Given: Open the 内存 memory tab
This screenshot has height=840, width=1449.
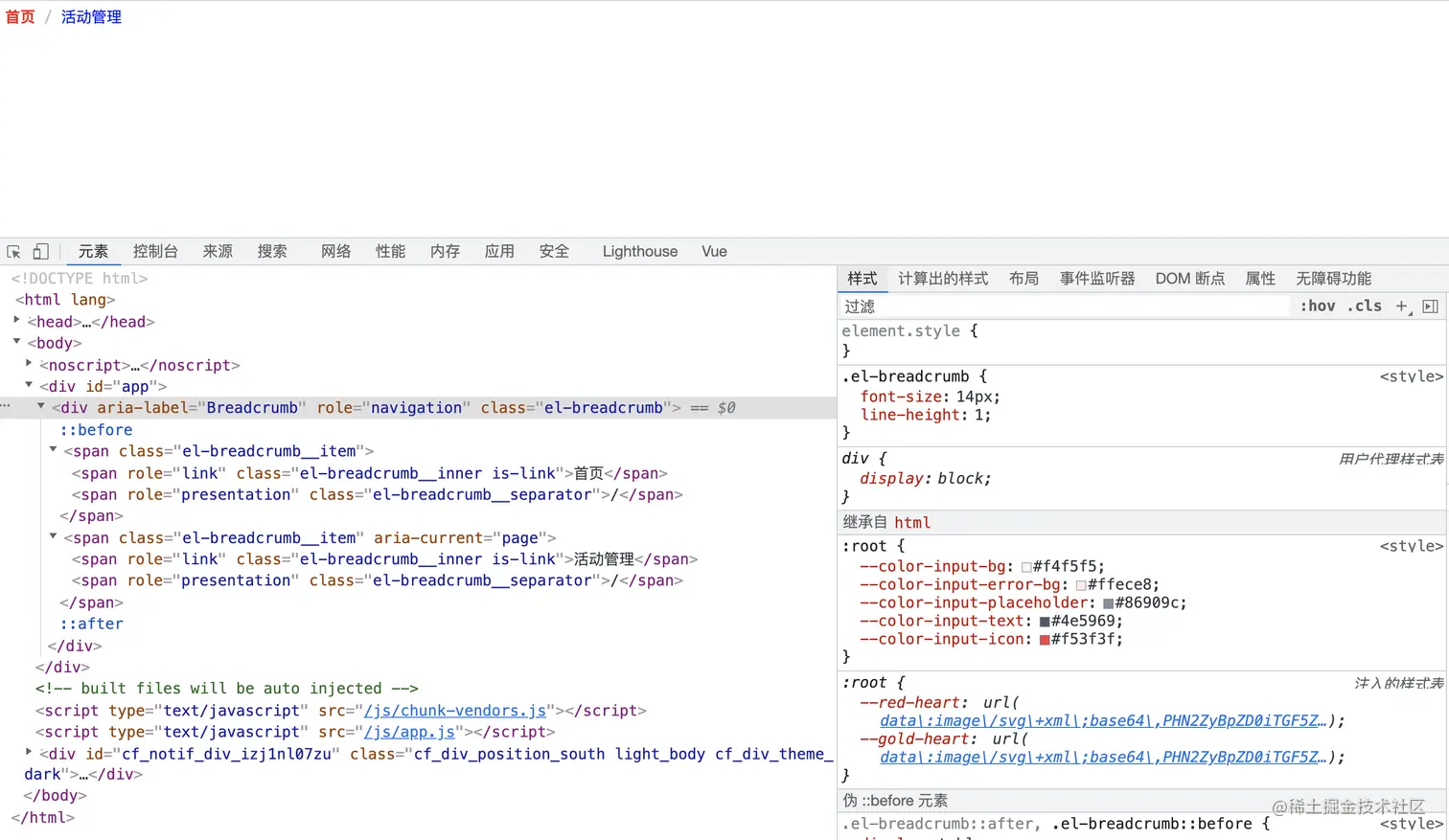Looking at the screenshot, I should click(x=445, y=252).
